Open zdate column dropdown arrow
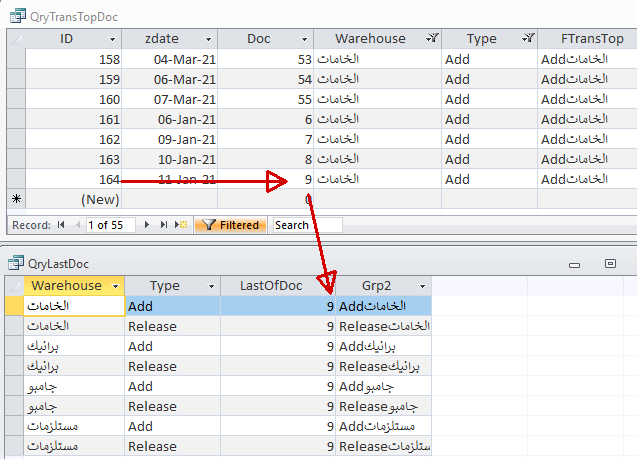The width and height of the screenshot is (637, 459). [208, 39]
